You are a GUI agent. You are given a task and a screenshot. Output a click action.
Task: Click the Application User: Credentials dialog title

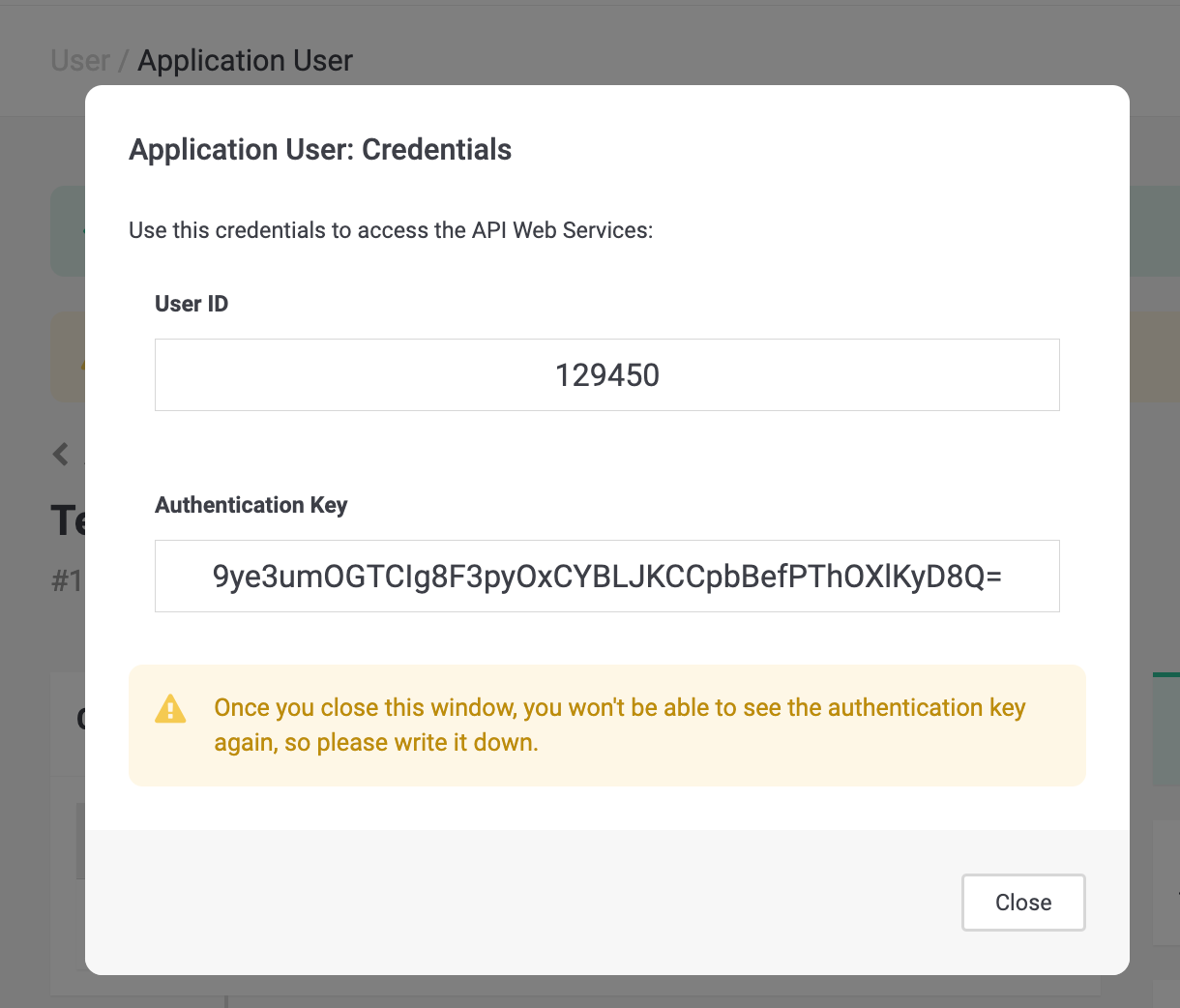point(320,150)
